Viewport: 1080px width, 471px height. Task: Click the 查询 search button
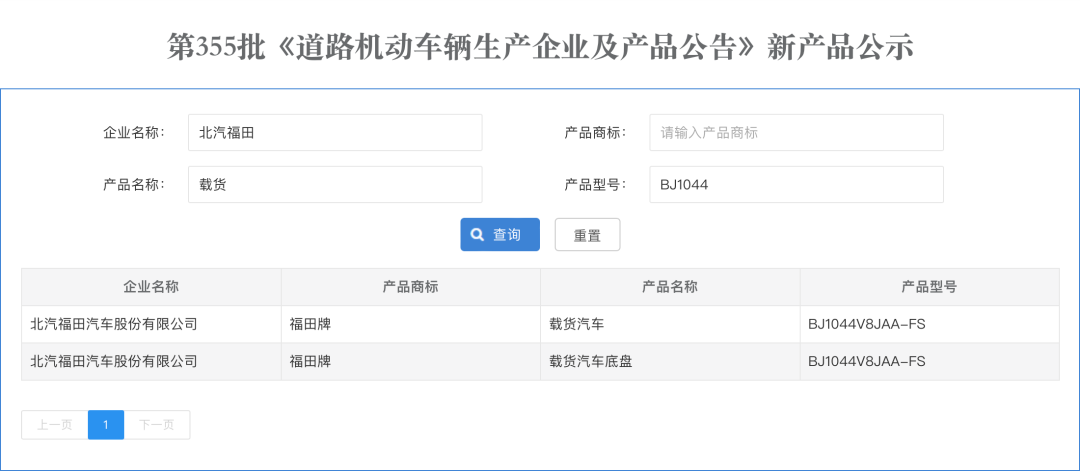point(500,235)
